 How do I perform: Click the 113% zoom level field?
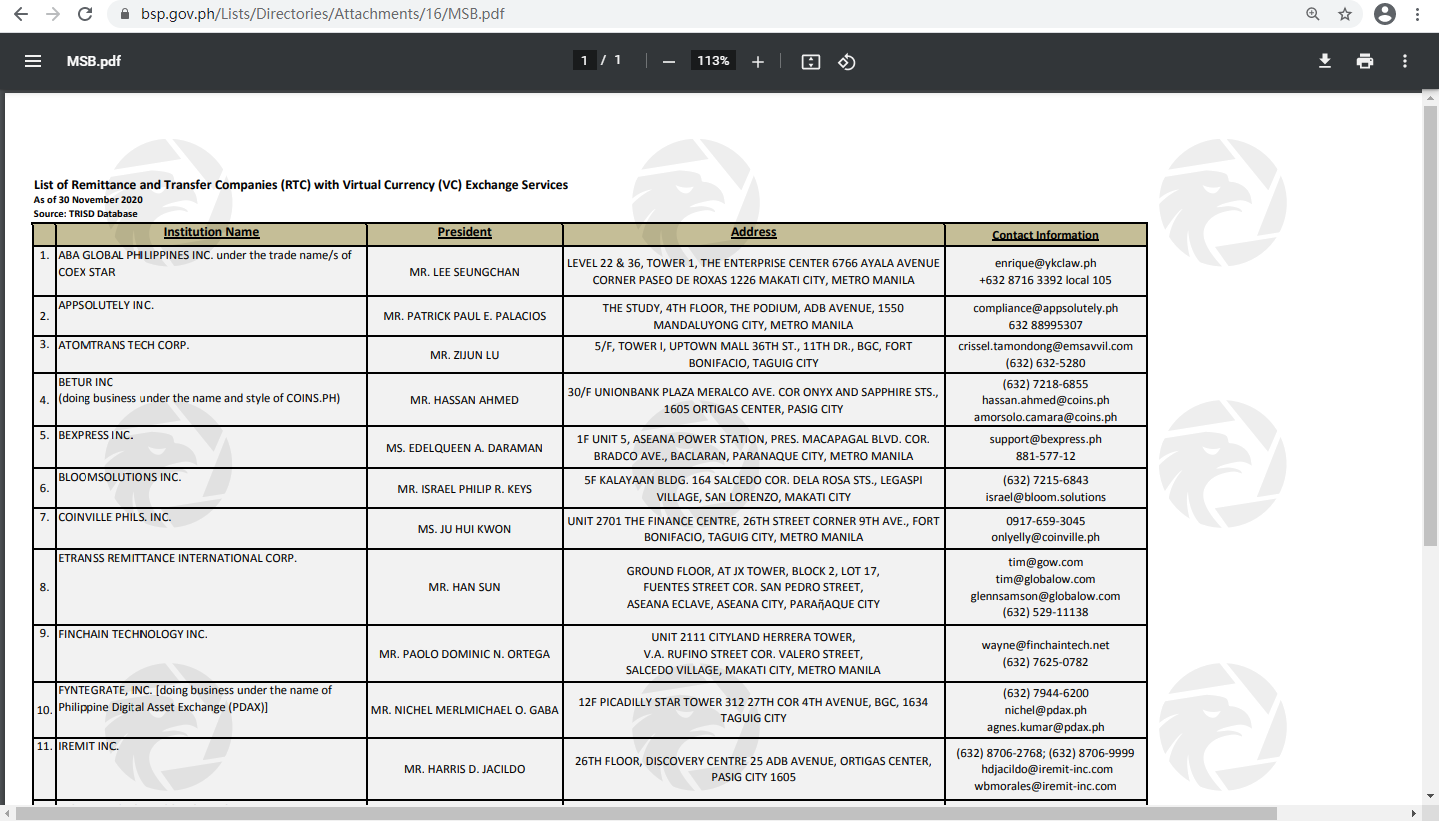point(713,60)
